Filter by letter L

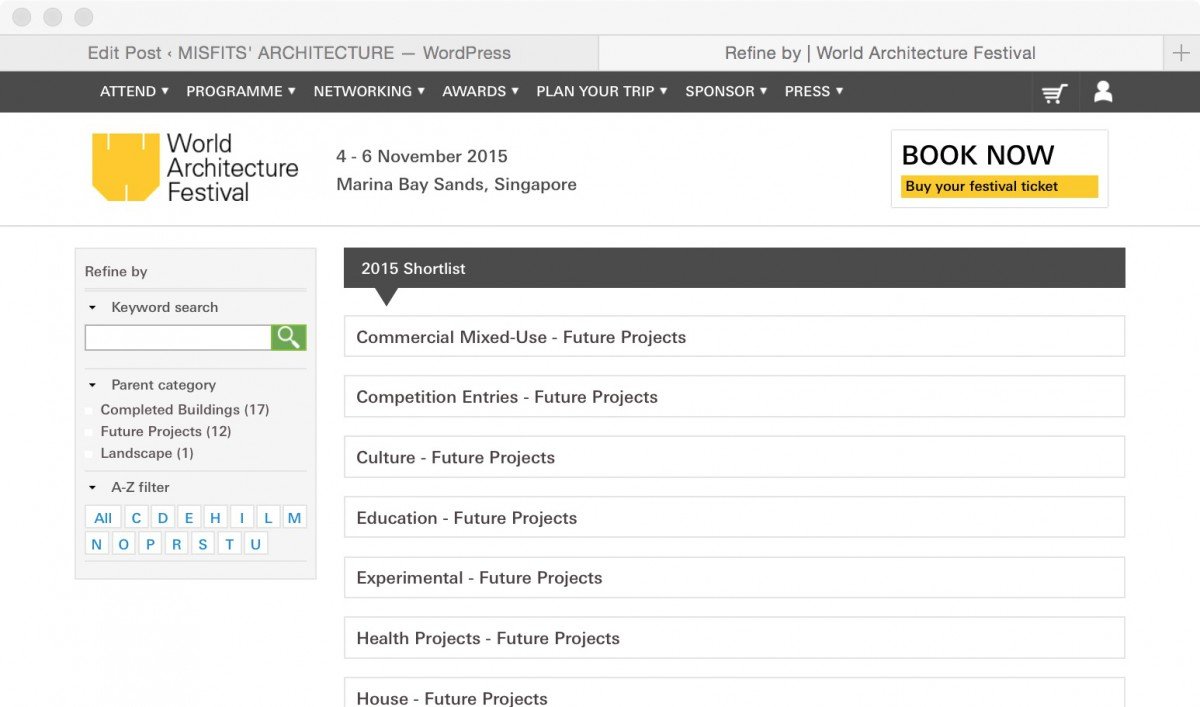pos(267,517)
